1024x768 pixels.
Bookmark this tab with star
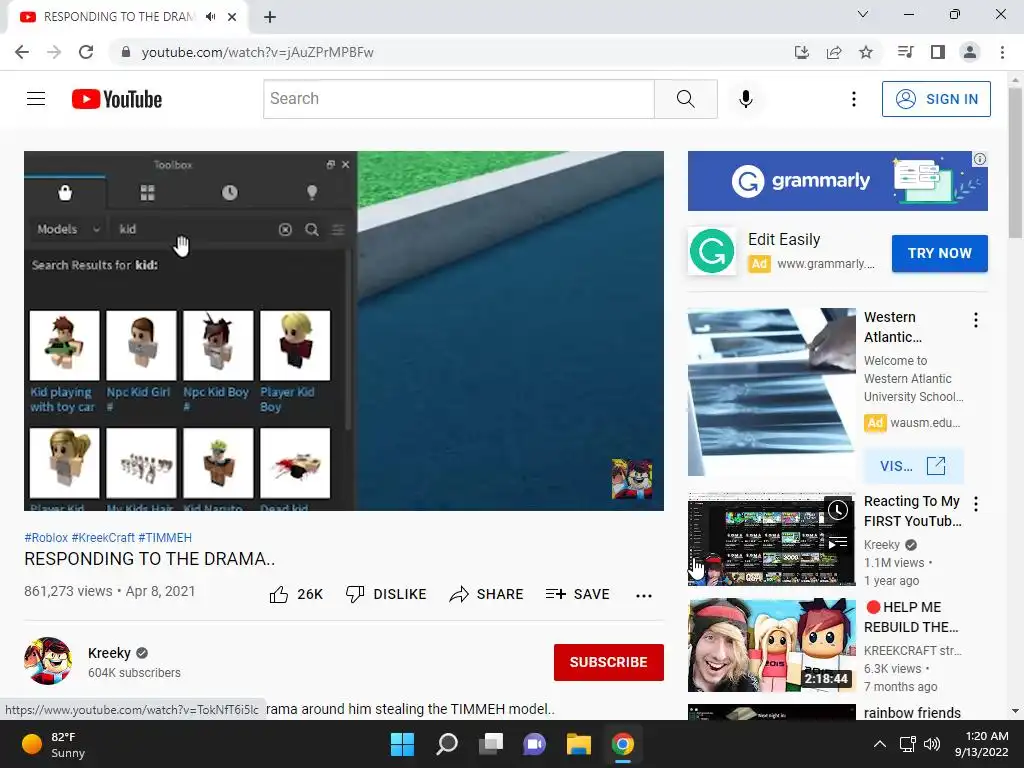[866, 52]
